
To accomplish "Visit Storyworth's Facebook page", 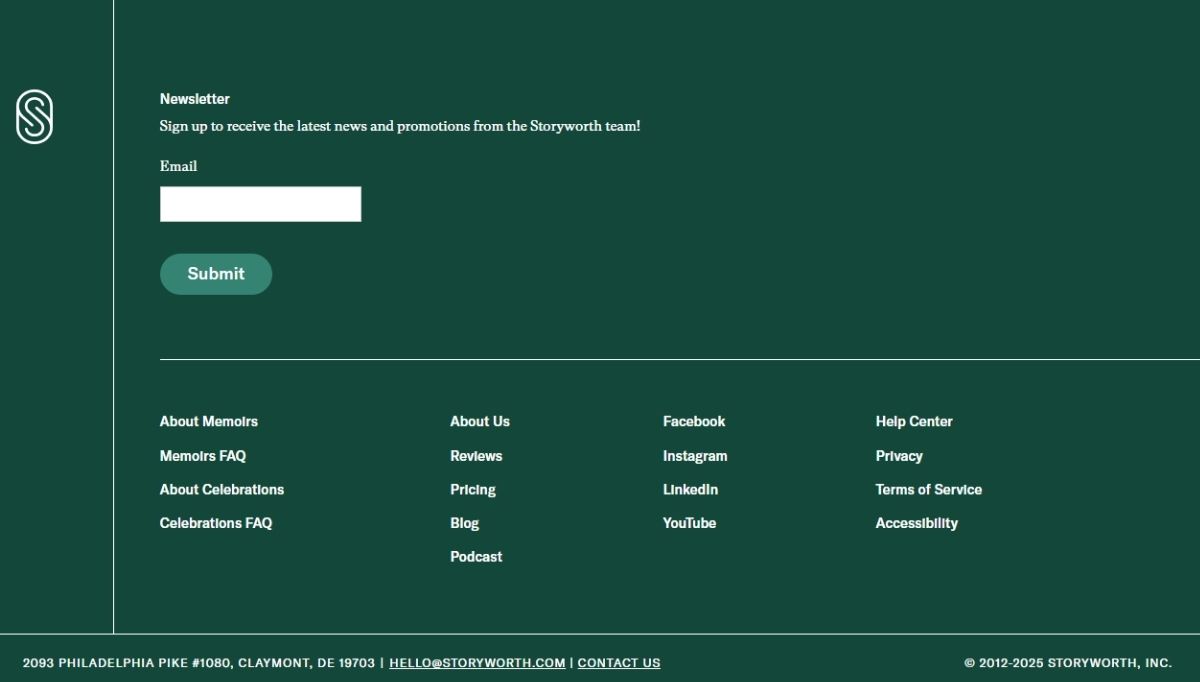I will [x=694, y=422].
